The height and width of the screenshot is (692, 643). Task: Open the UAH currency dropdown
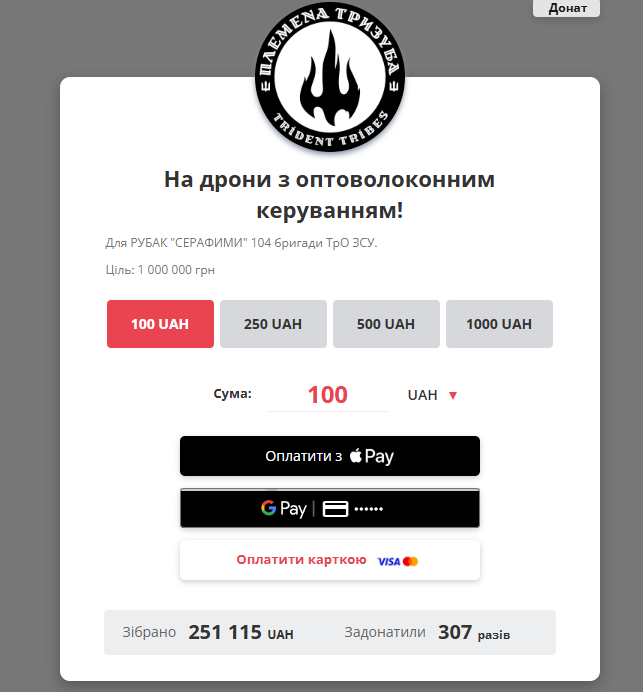point(432,395)
